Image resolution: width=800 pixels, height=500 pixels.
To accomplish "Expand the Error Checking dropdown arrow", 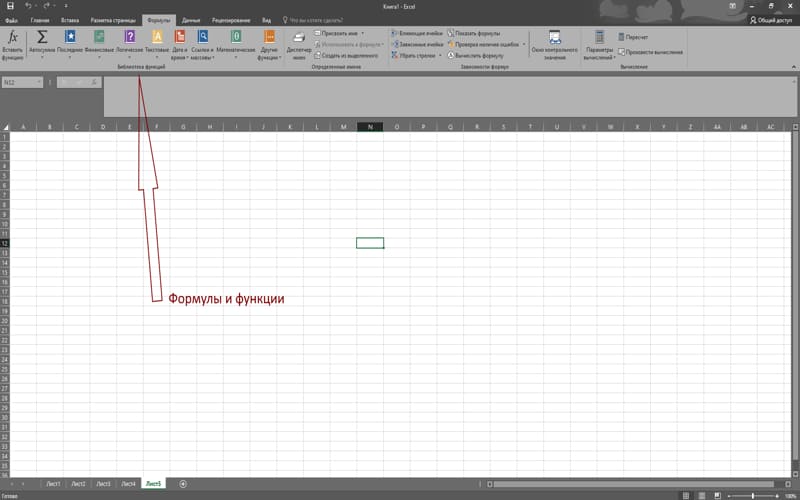I will [523, 44].
